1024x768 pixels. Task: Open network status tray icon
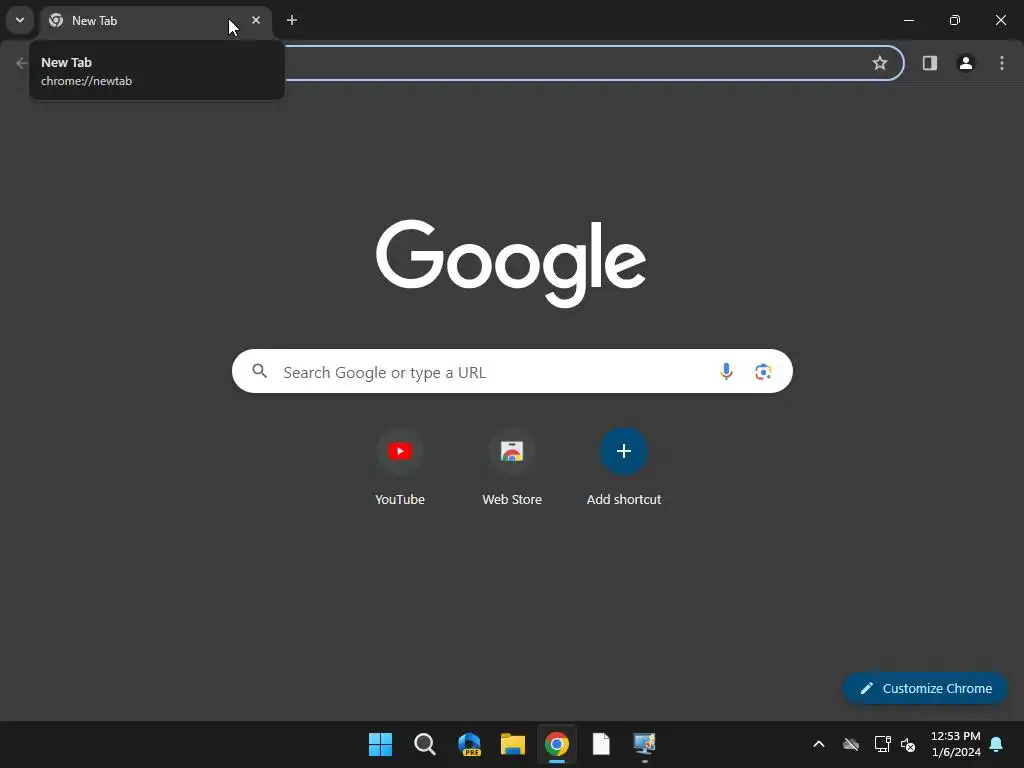[x=882, y=744]
